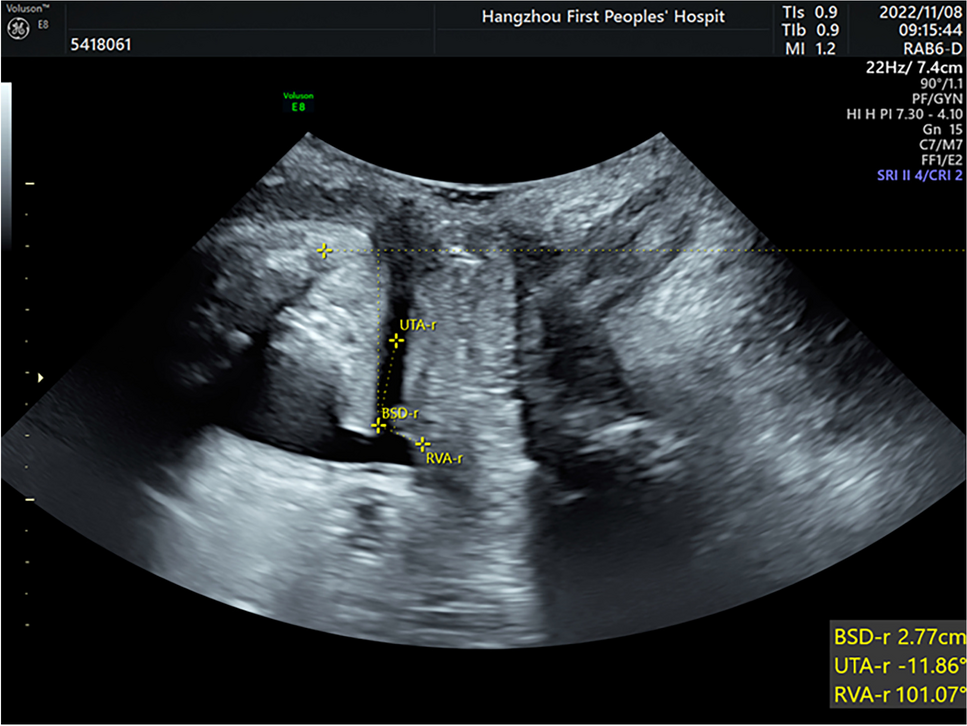Click the SRI II 4/CRI 2 setting
Image resolution: width=967 pixels, height=726 pixels.
[x=914, y=174]
